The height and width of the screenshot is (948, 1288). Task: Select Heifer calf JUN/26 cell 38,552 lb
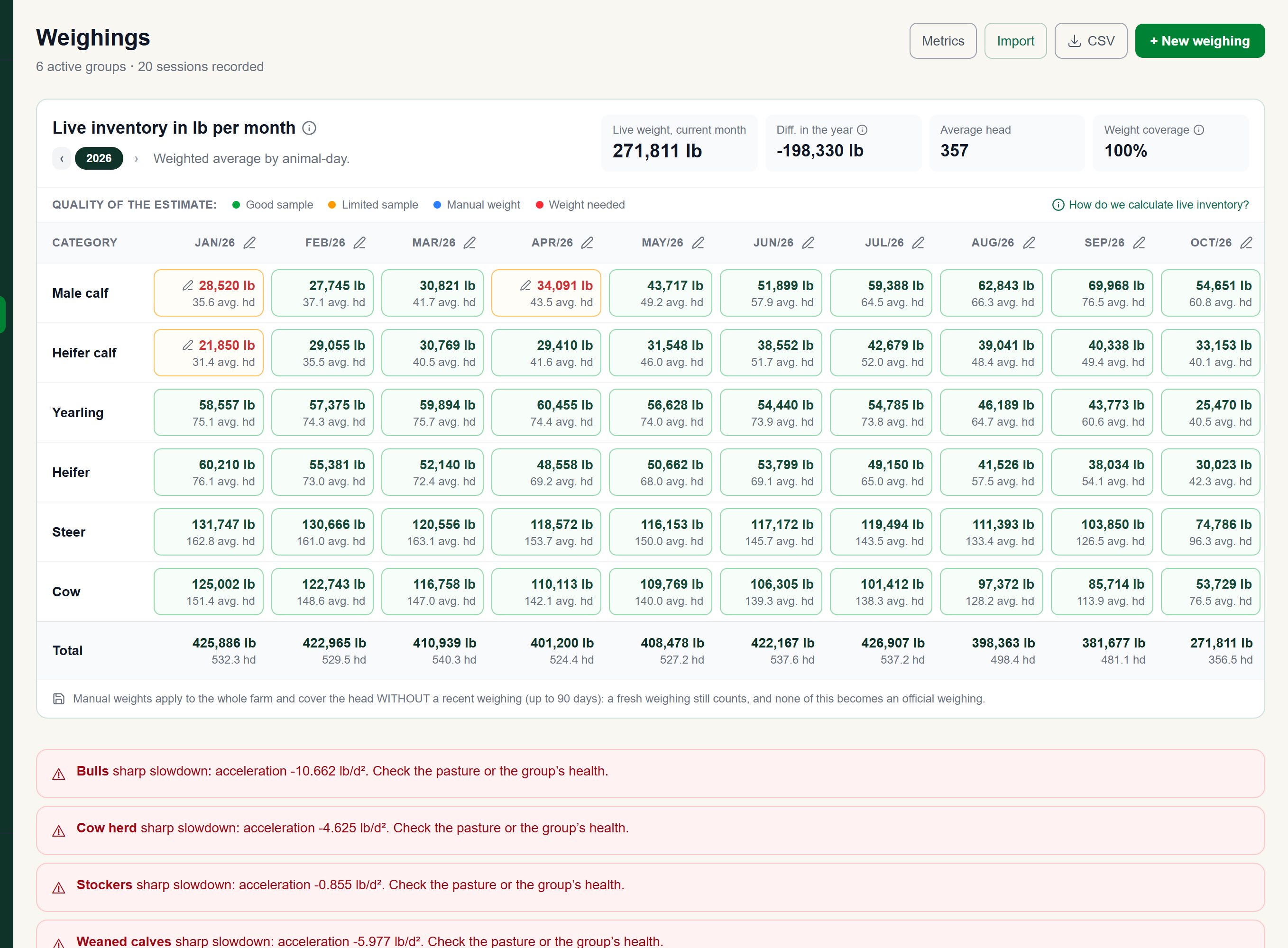pos(771,352)
